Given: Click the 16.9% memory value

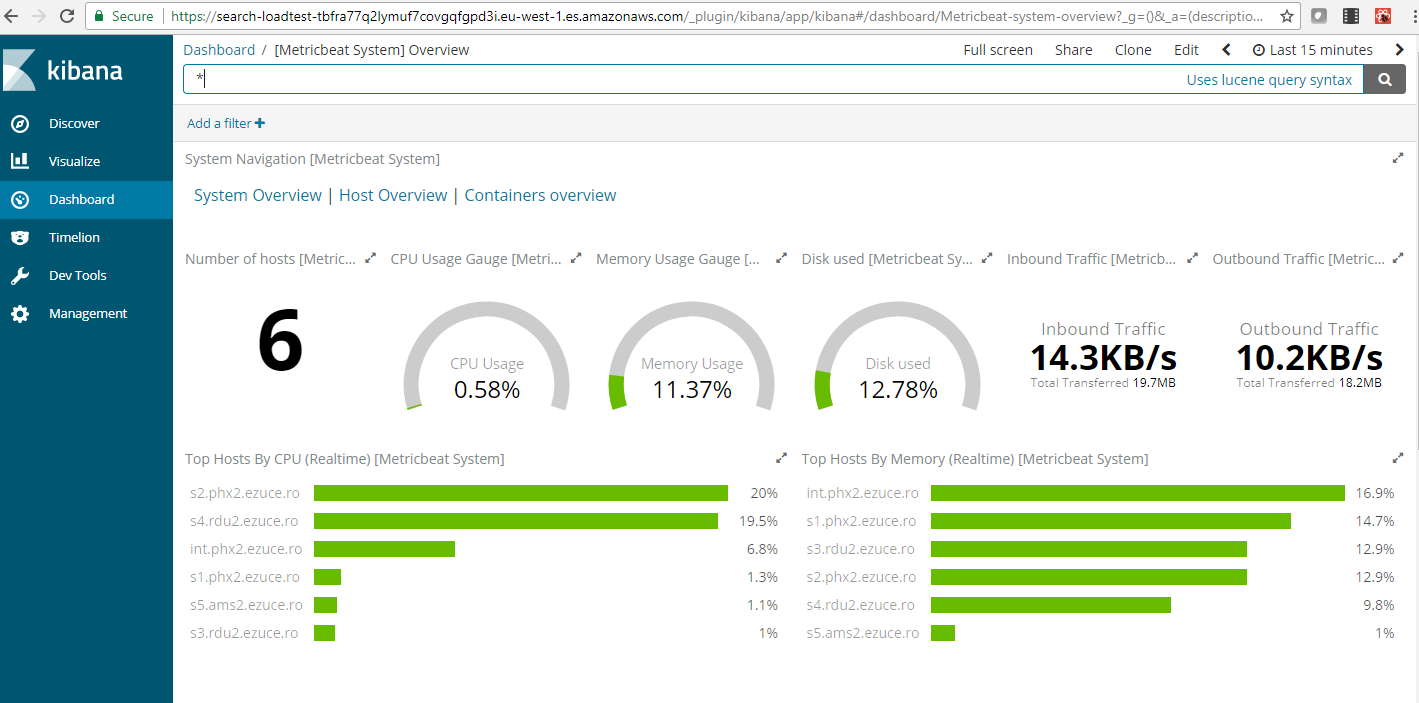Looking at the screenshot, I should 1375,493.
